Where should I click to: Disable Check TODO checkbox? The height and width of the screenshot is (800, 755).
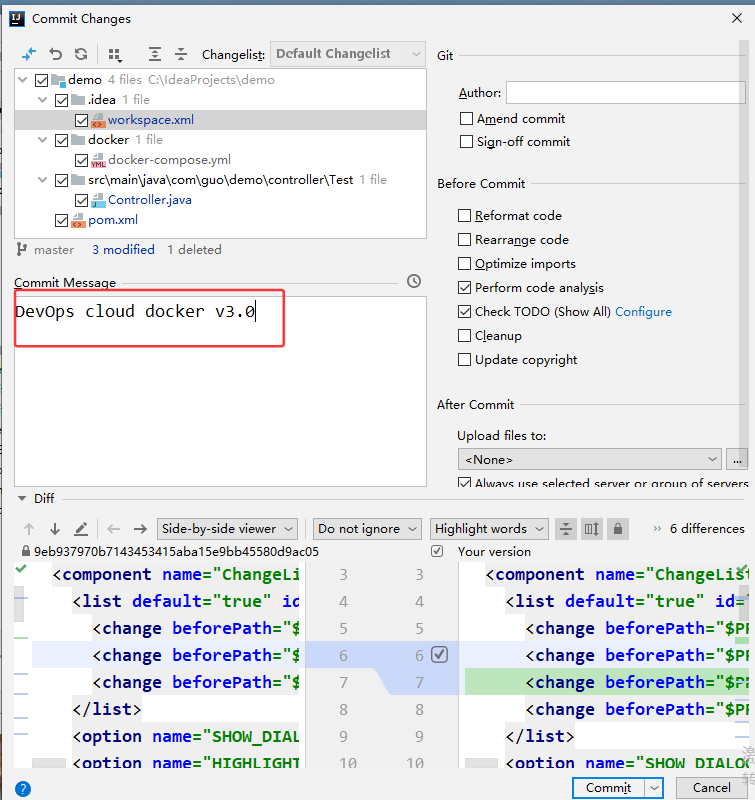point(464,311)
